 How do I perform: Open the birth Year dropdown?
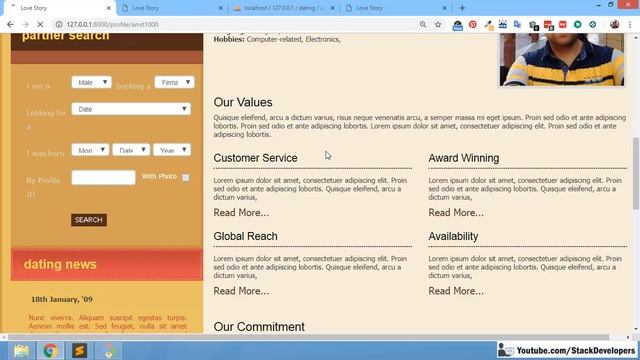pyautogui.click(x=172, y=150)
